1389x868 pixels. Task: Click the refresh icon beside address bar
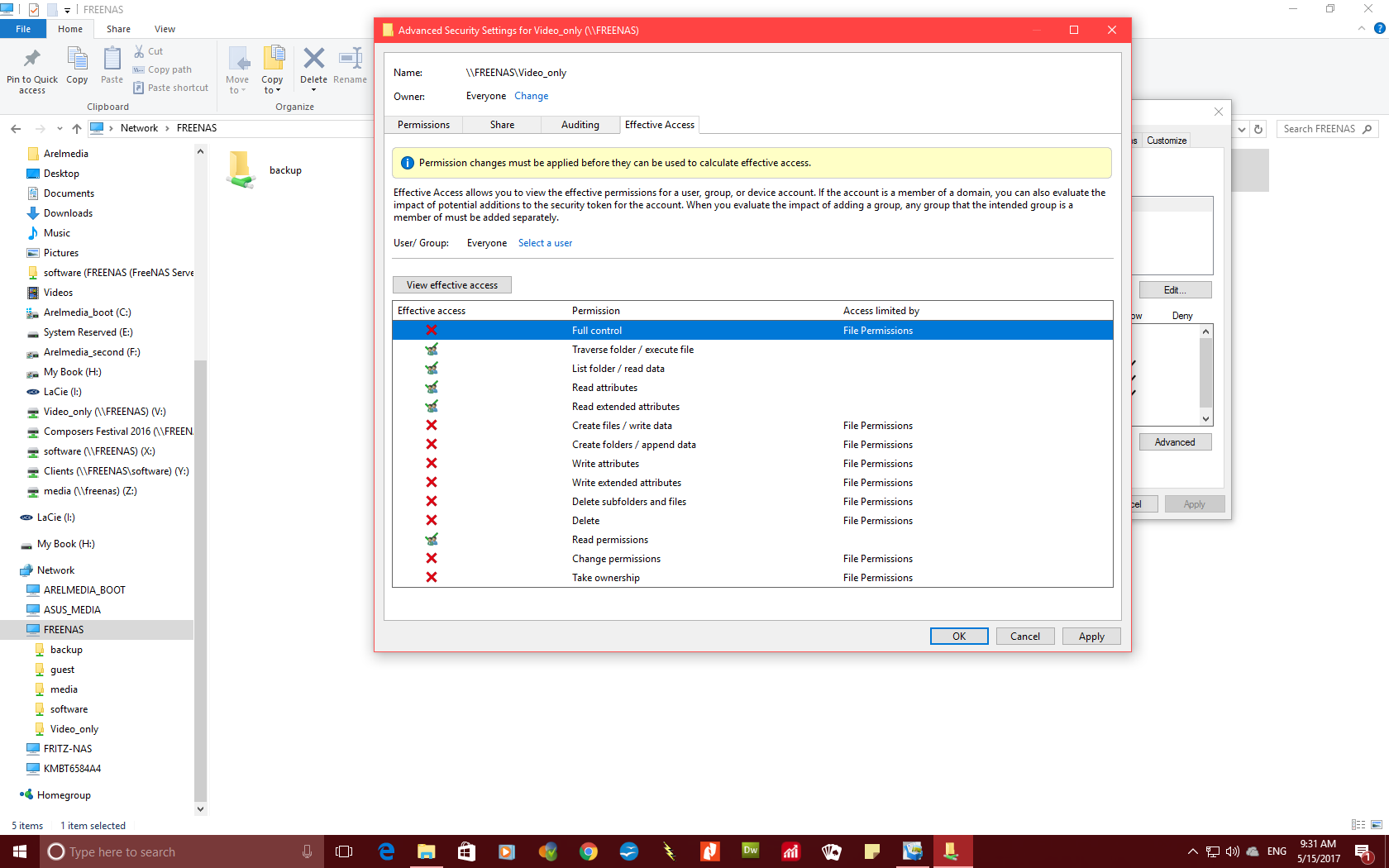coord(1258,129)
